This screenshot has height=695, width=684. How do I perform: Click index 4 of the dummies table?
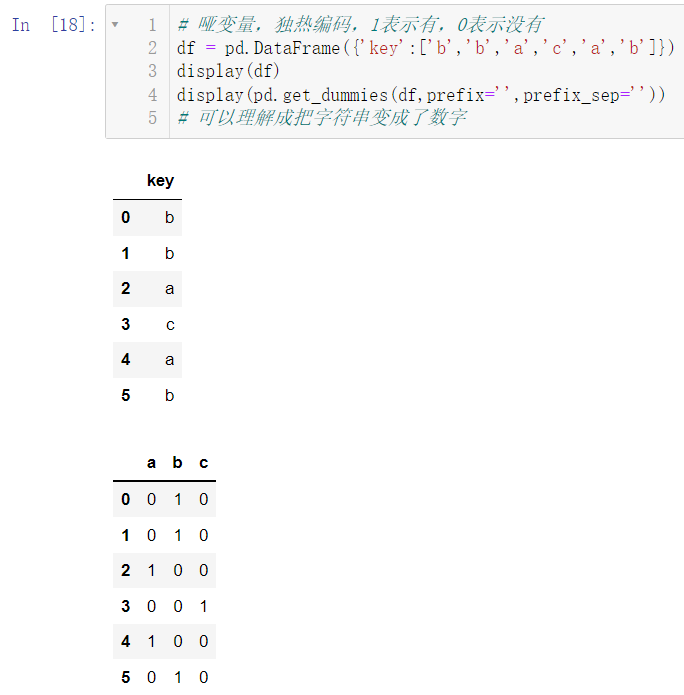click(x=126, y=641)
